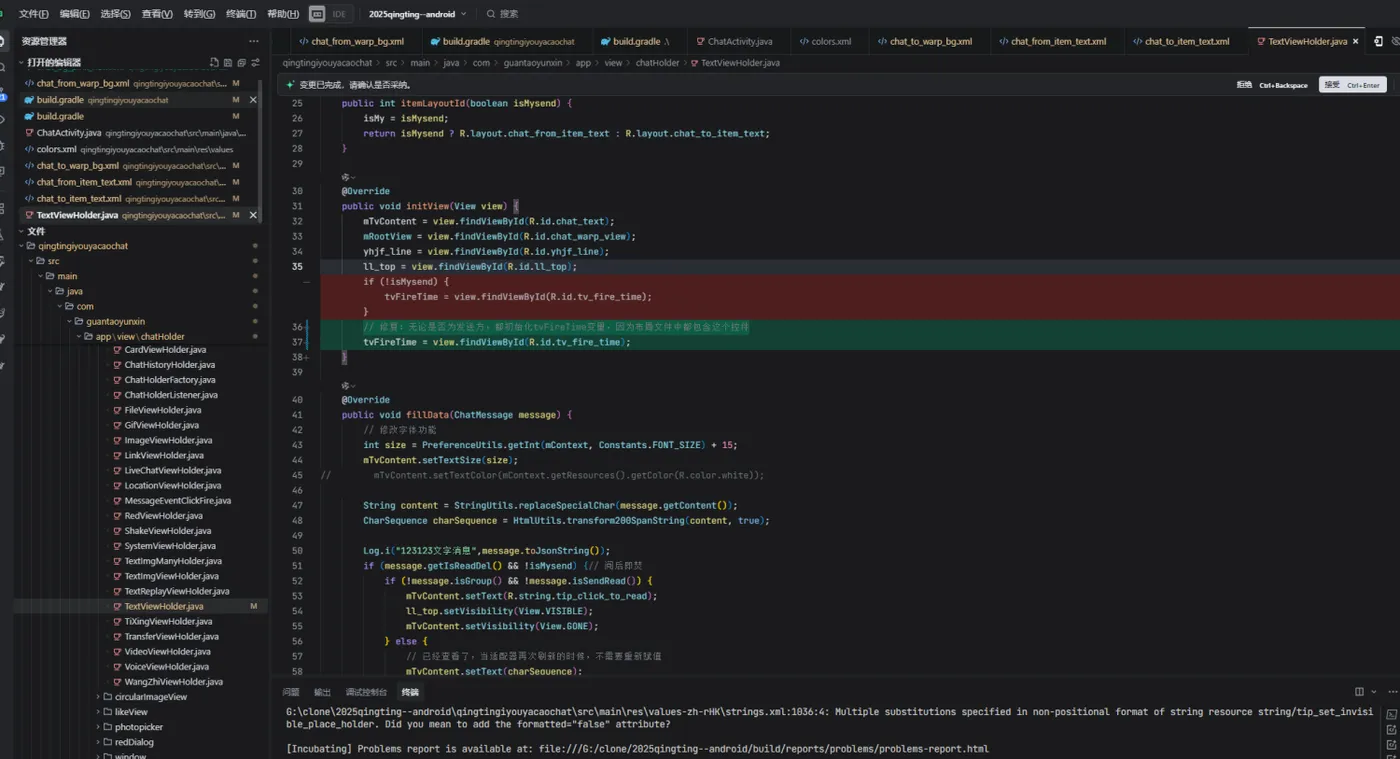Switch to the 问题 panel tab
The image size is (1400, 759).
(x=291, y=692)
